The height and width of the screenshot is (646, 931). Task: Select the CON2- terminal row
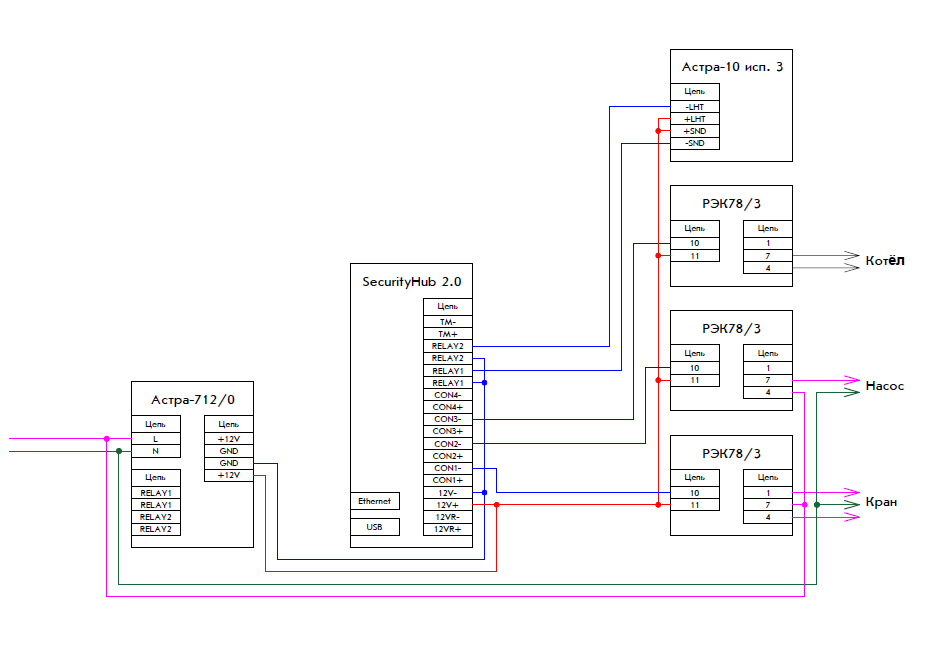447,443
